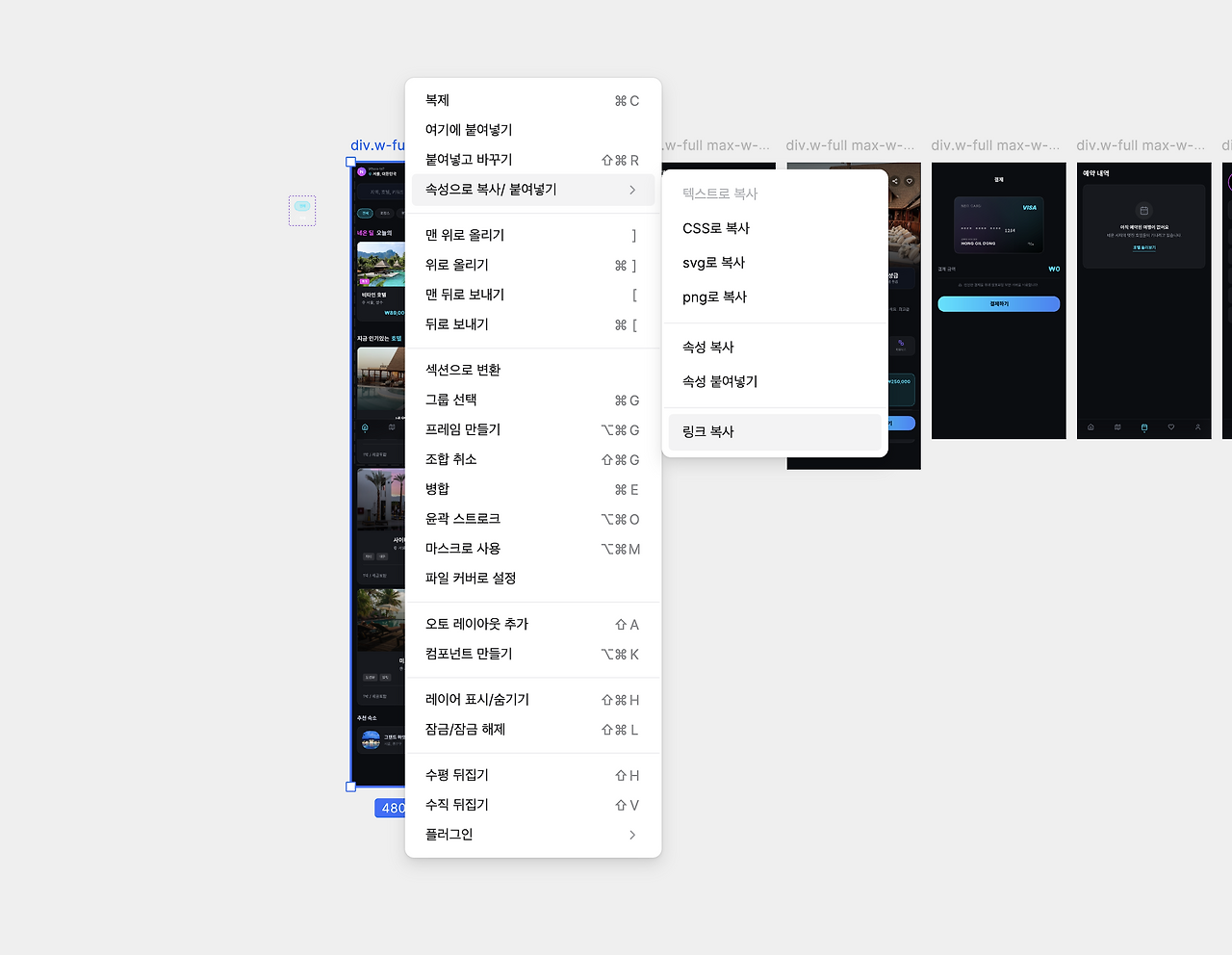Expand the 속성으로 복사/붙여넣기 submenu arrow
The height and width of the screenshot is (955, 1232).
[633, 190]
